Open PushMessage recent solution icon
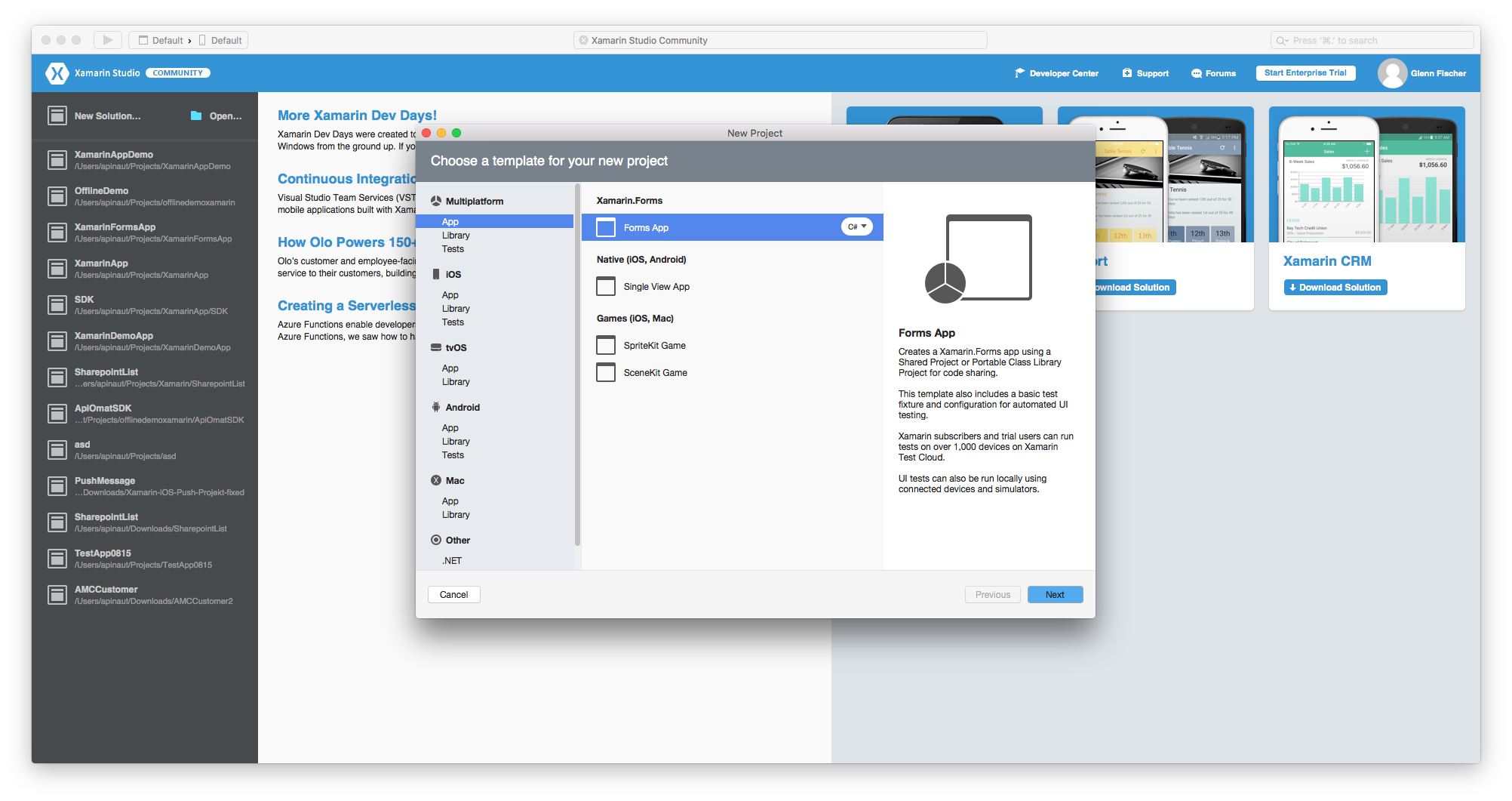This screenshot has width=1512, height=801. click(x=57, y=486)
